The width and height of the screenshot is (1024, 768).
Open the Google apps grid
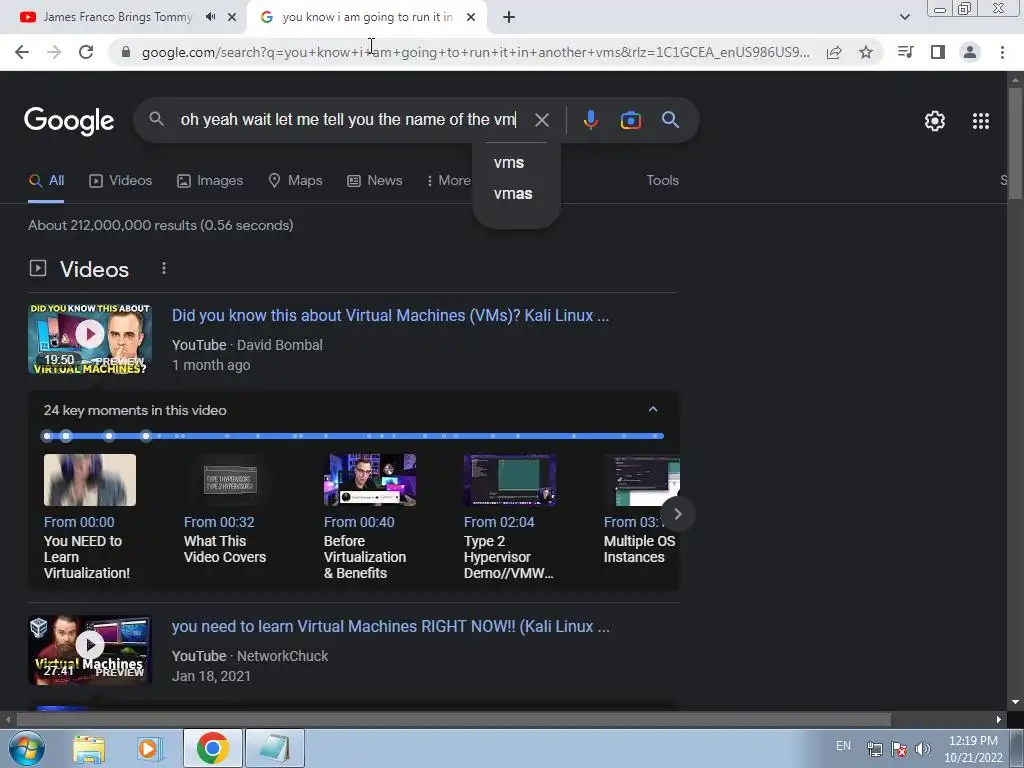[x=980, y=121]
